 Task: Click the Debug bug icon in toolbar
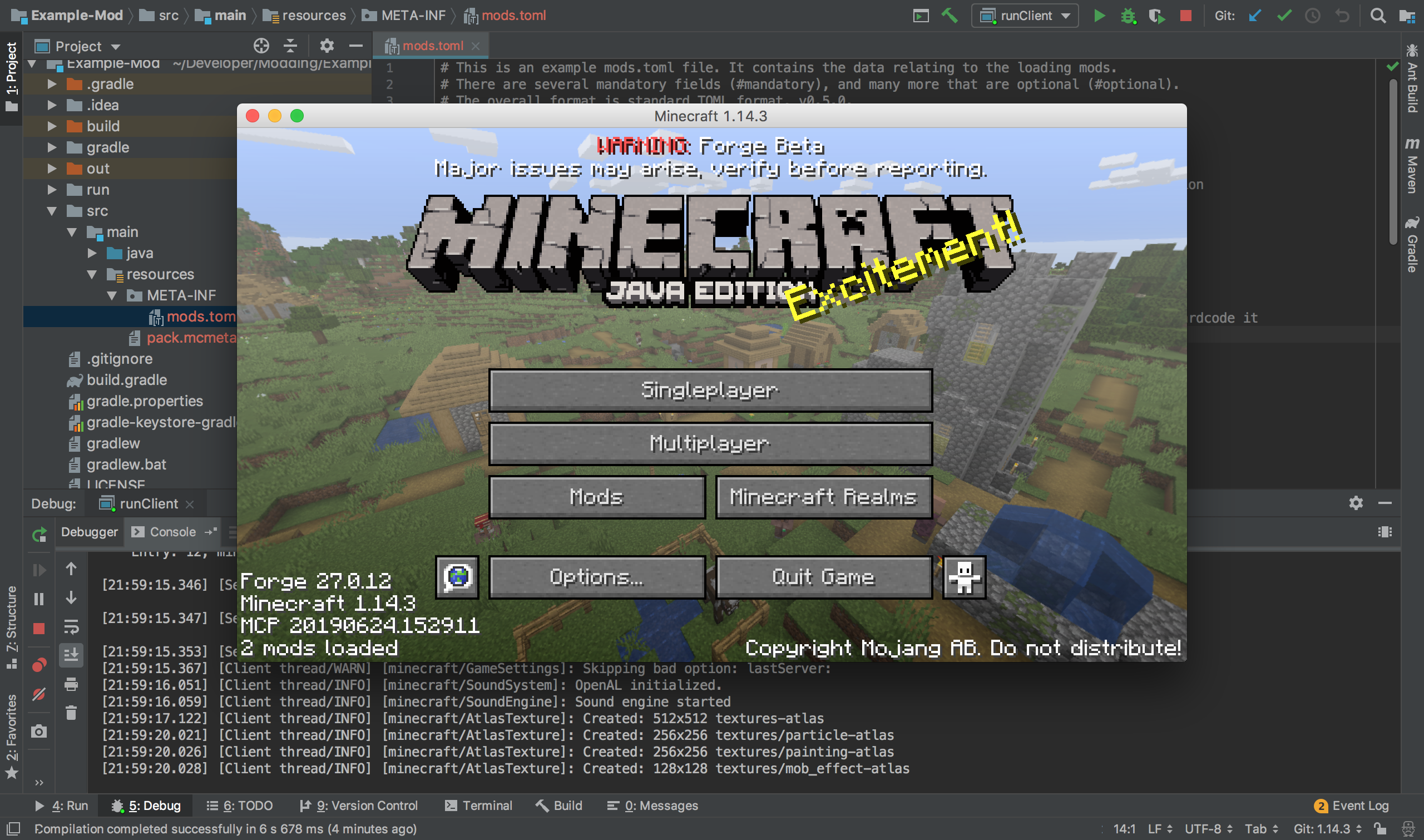[x=1128, y=16]
